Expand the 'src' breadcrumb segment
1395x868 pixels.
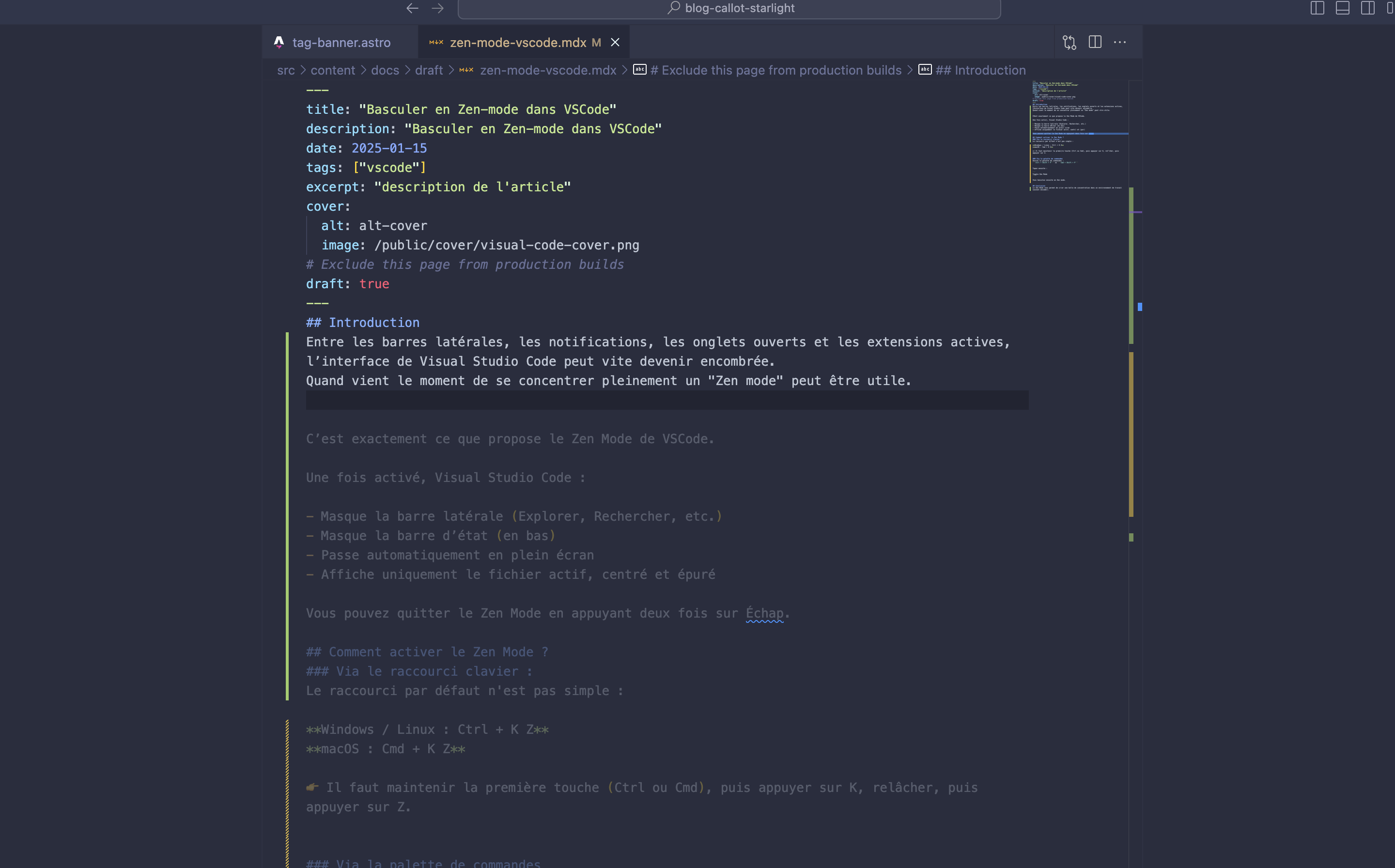286,70
